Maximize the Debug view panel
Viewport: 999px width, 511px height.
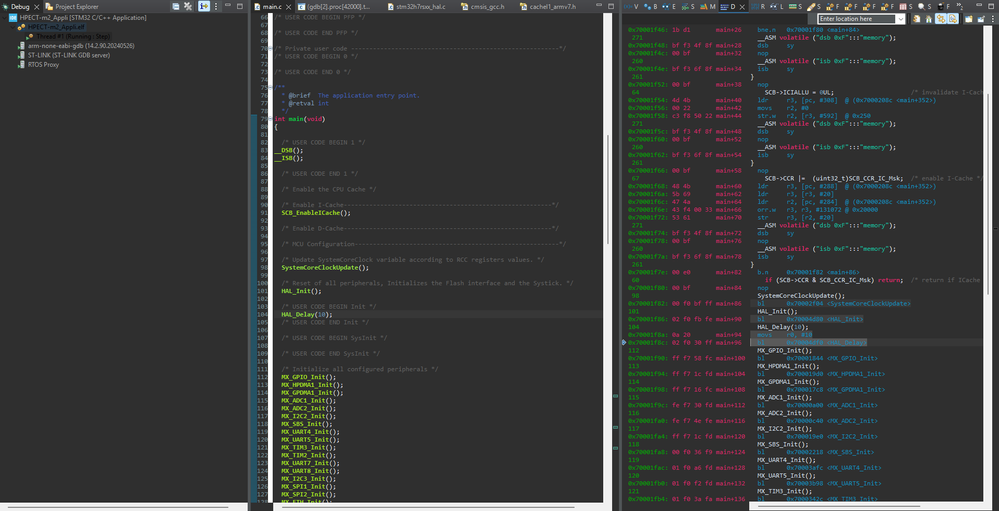pyautogui.click(x=240, y=6)
